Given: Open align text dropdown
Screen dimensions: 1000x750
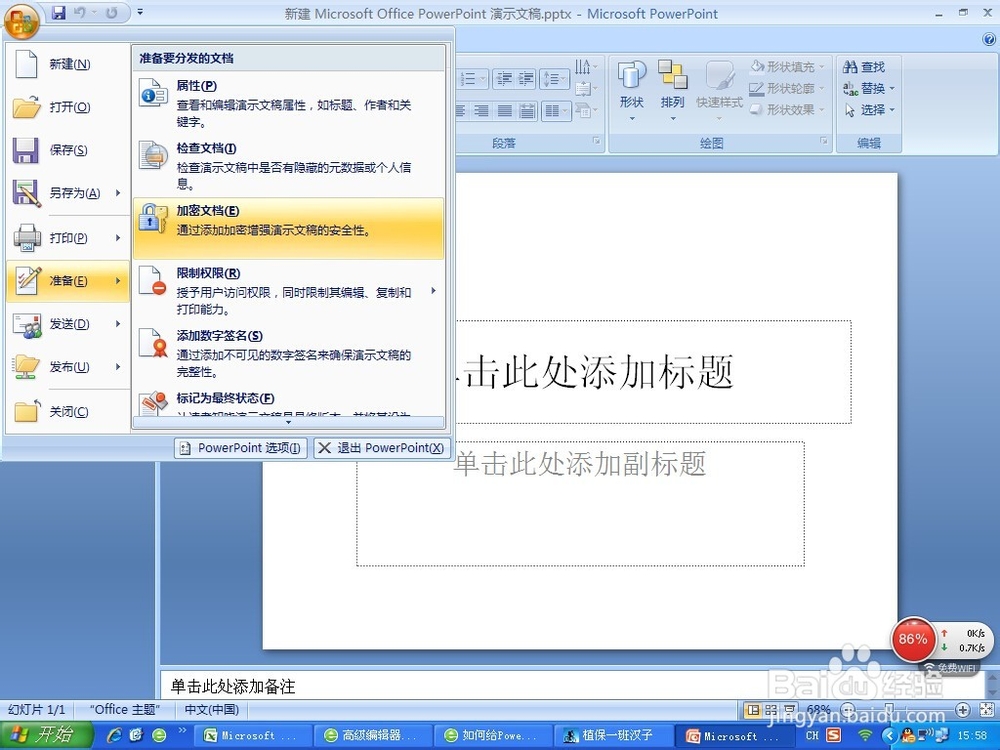Looking at the screenshot, I should pyautogui.click(x=585, y=89).
